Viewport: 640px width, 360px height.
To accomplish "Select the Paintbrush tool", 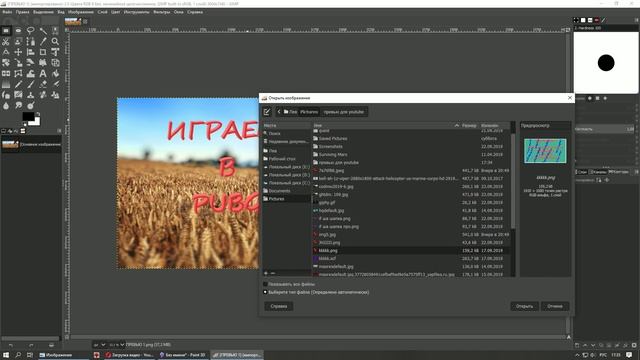I will 31,84.
